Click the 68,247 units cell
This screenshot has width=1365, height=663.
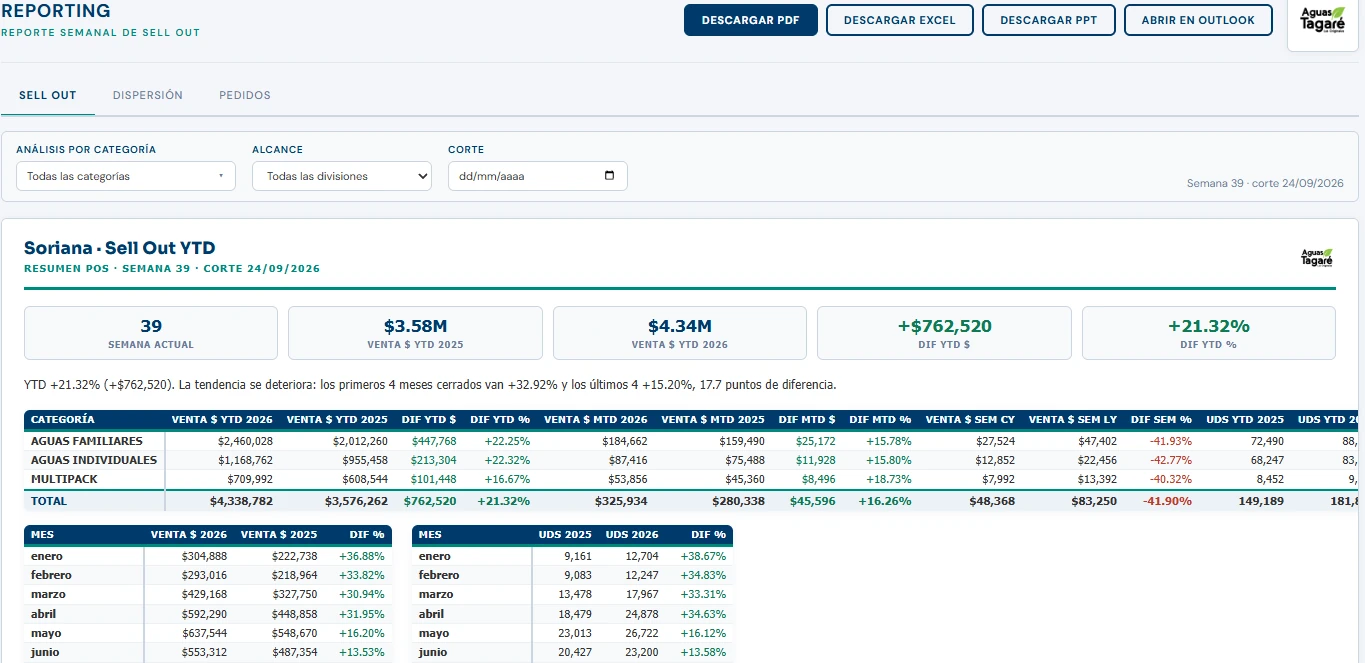pyautogui.click(x=1265, y=460)
